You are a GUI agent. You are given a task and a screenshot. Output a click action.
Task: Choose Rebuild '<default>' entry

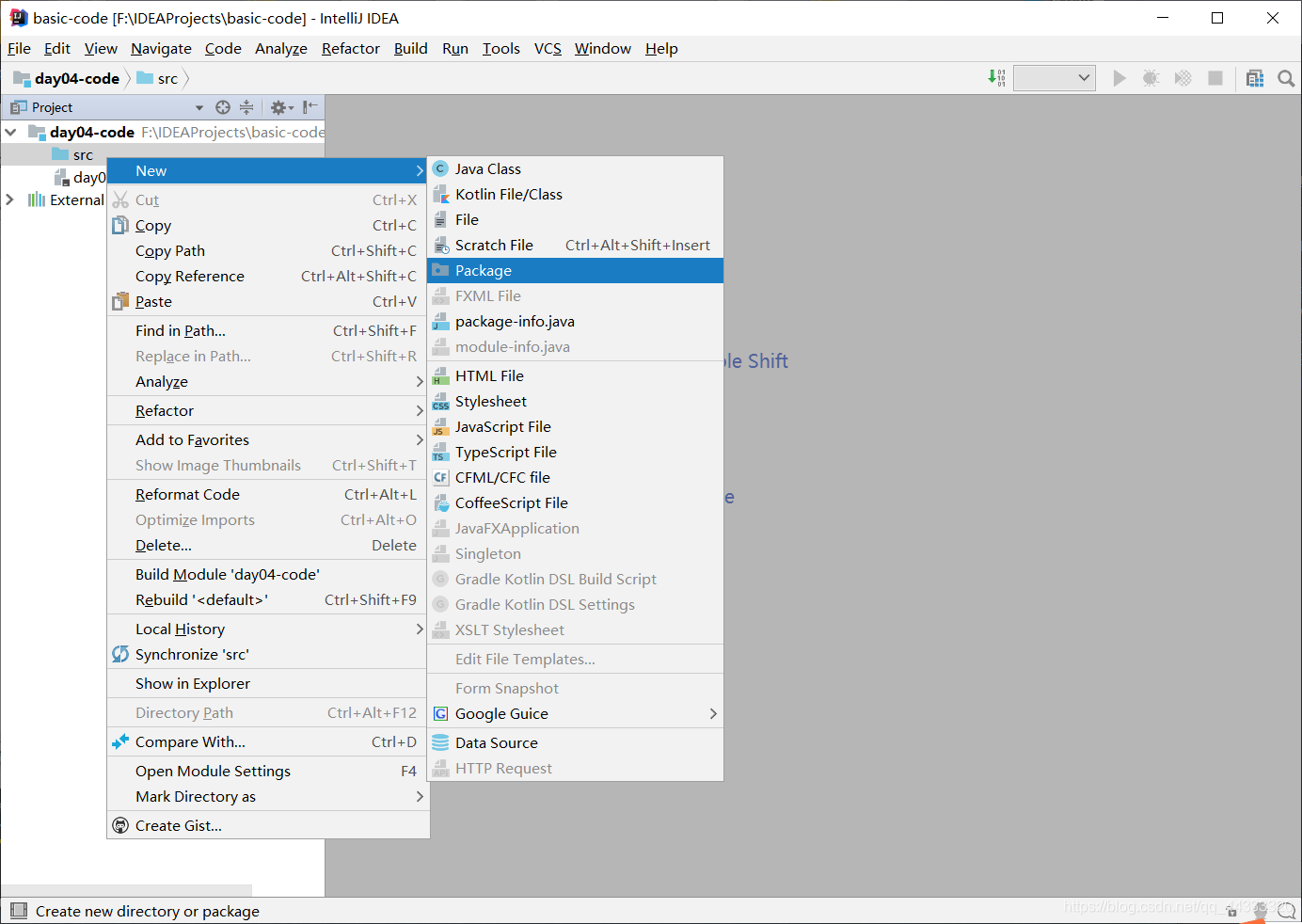[267, 600]
